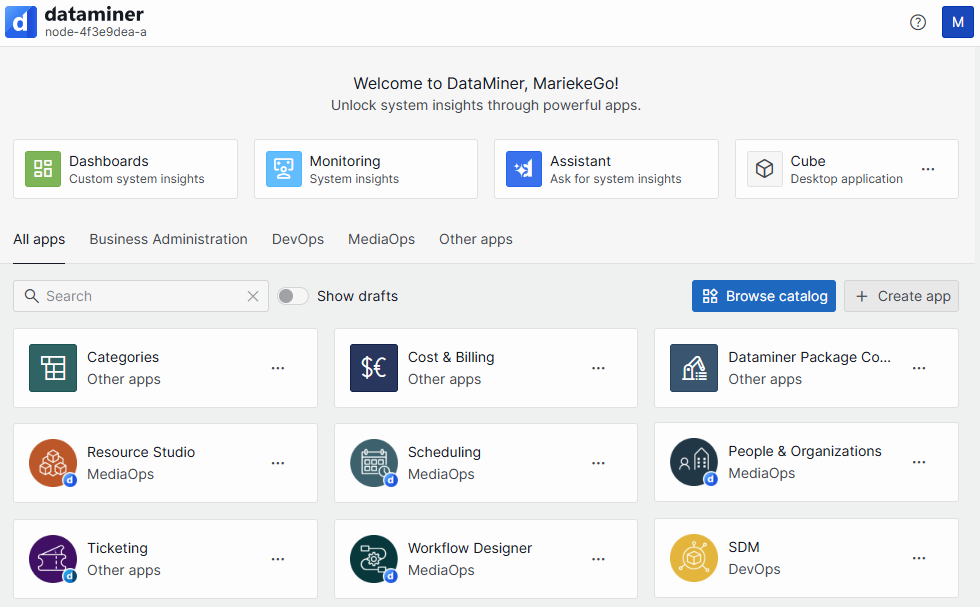Click the Browse catalog button

pyautogui.click(x=764, y=296)
